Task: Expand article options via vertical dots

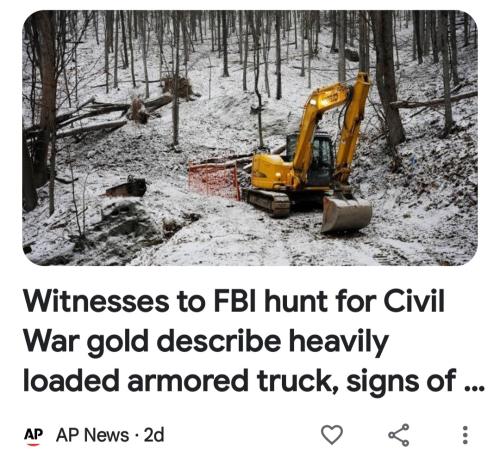Action: coord(466,435)
